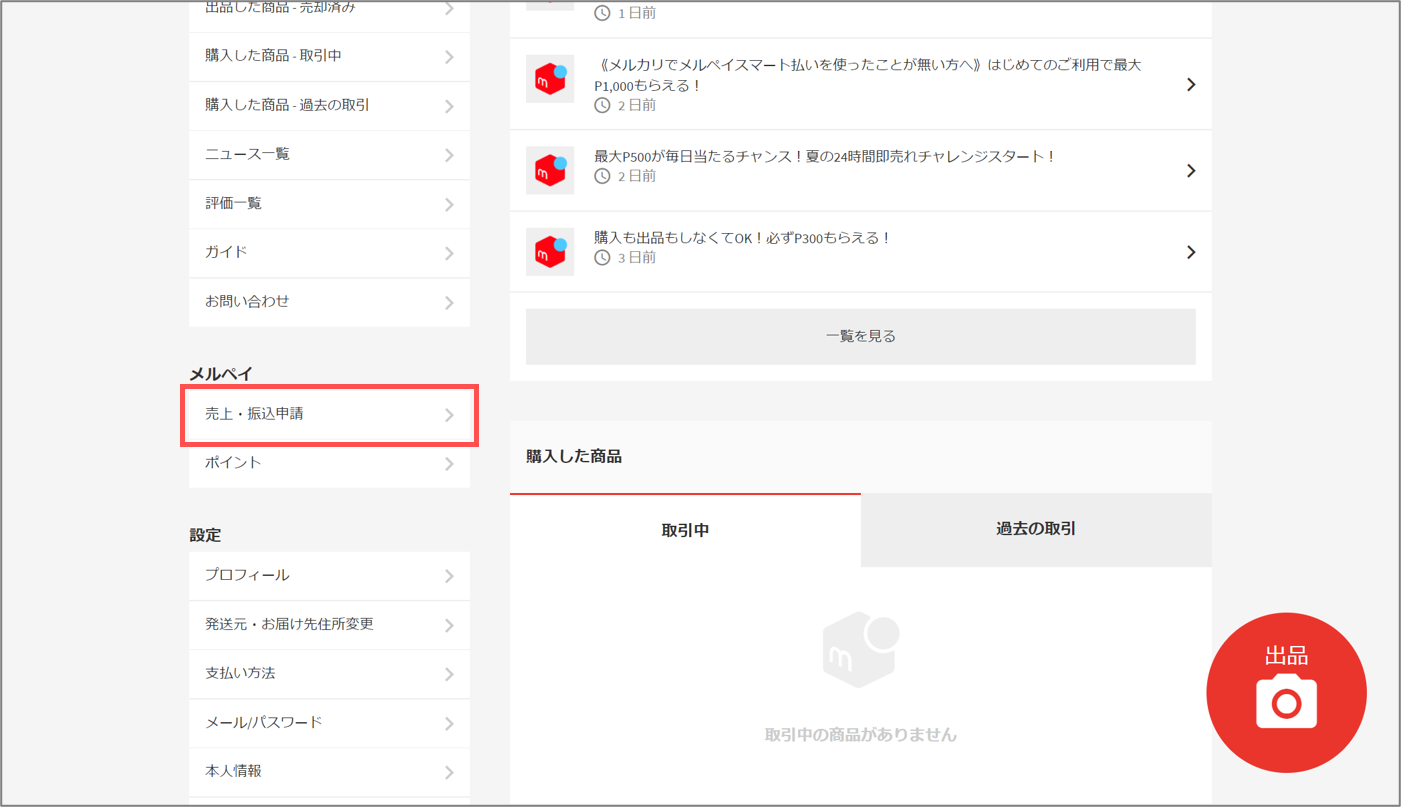The width and height of the screenshot is (1401, 807).
Task: Click Mercari icon beside メルペイスマート払い notice
Action: [550, 79]
